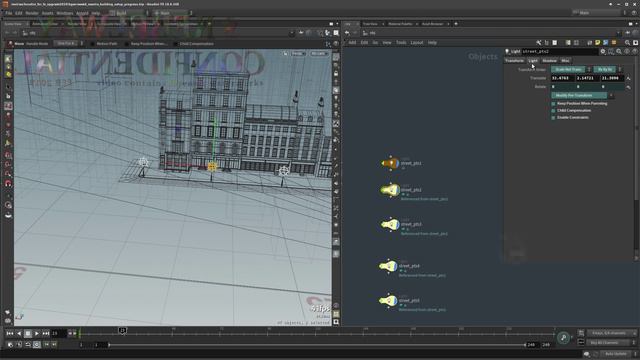
Task: Open the Material Palette pane tab
Action: click(400, 24)
